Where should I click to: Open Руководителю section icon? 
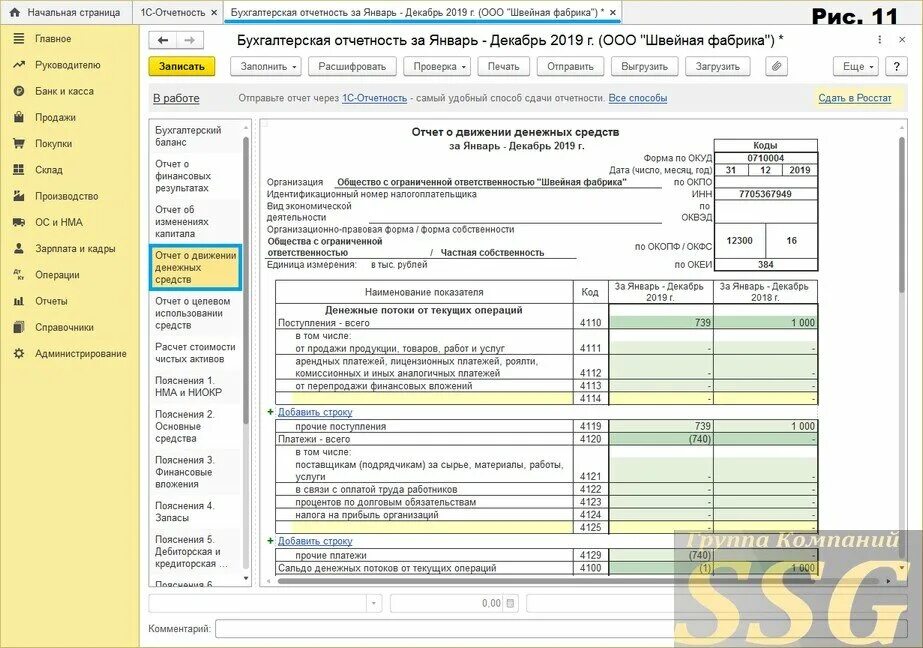tap(19, 65)
